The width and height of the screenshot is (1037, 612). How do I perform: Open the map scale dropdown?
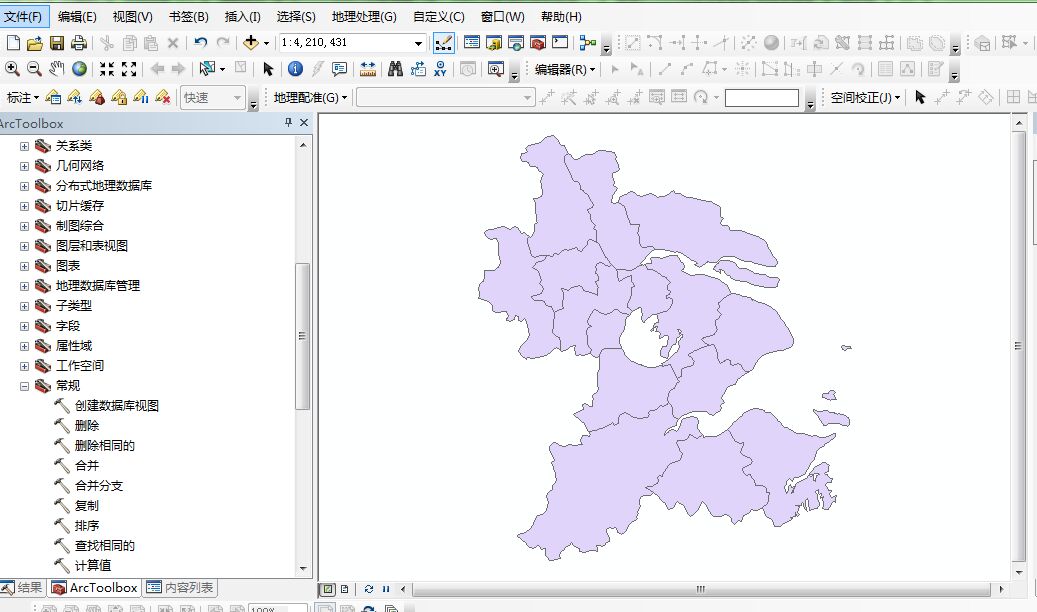(418, 43)
